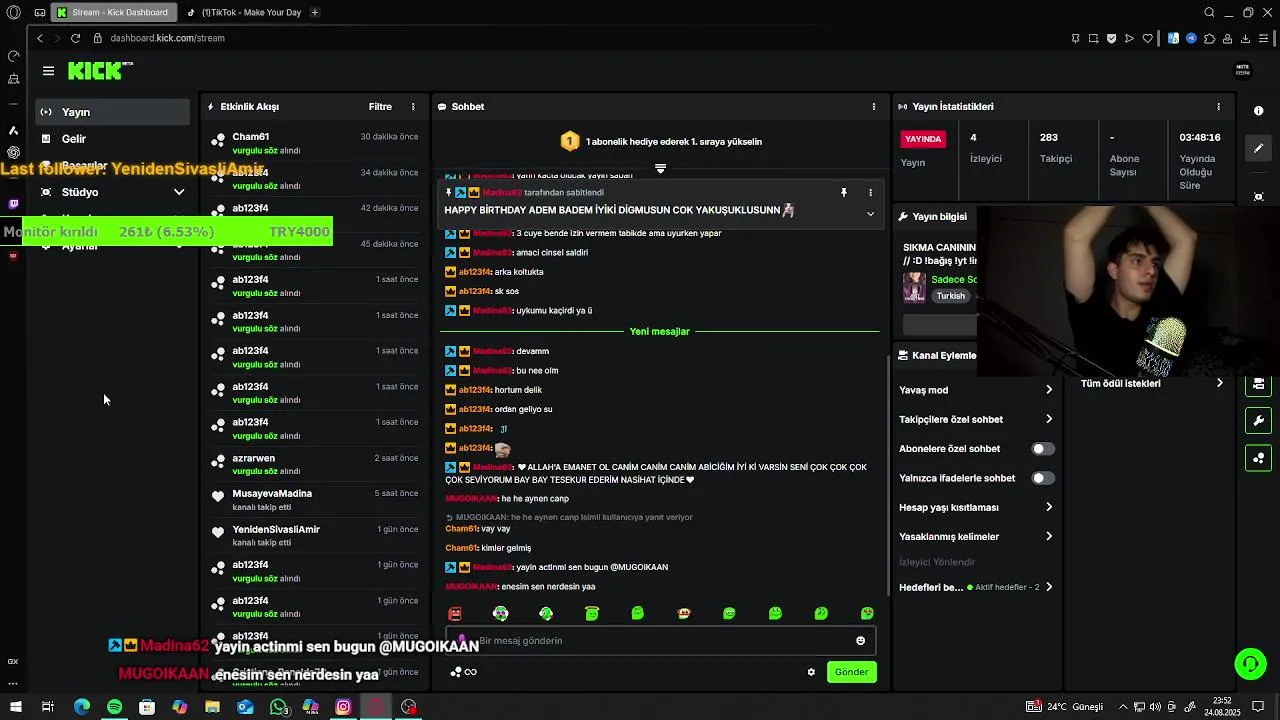Open the Kick hamburger menu
The width and height of the screenshot is (1280, 720).
[x=48, y=71]
